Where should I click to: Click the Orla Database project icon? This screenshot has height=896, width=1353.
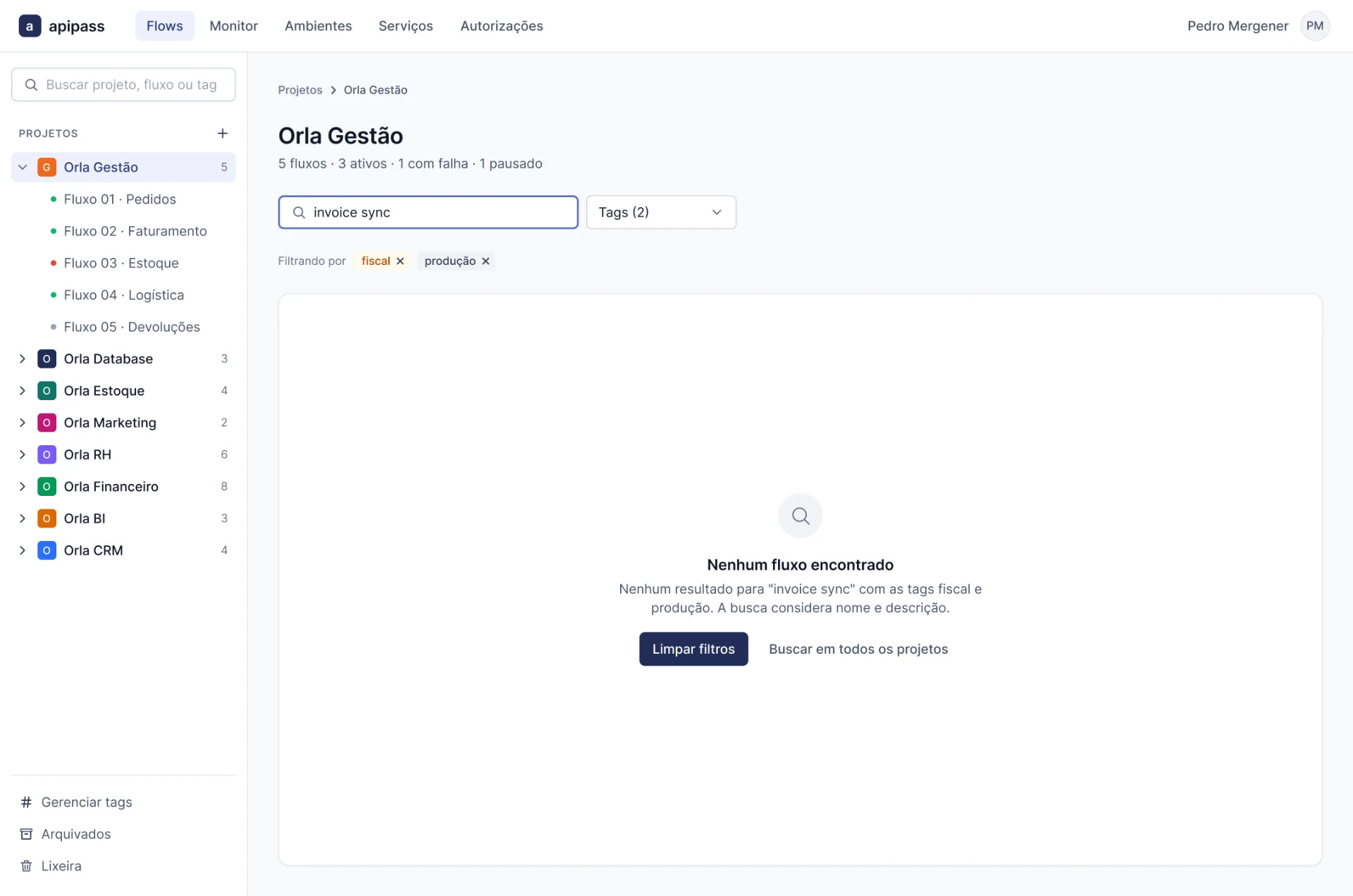[47, 359]
